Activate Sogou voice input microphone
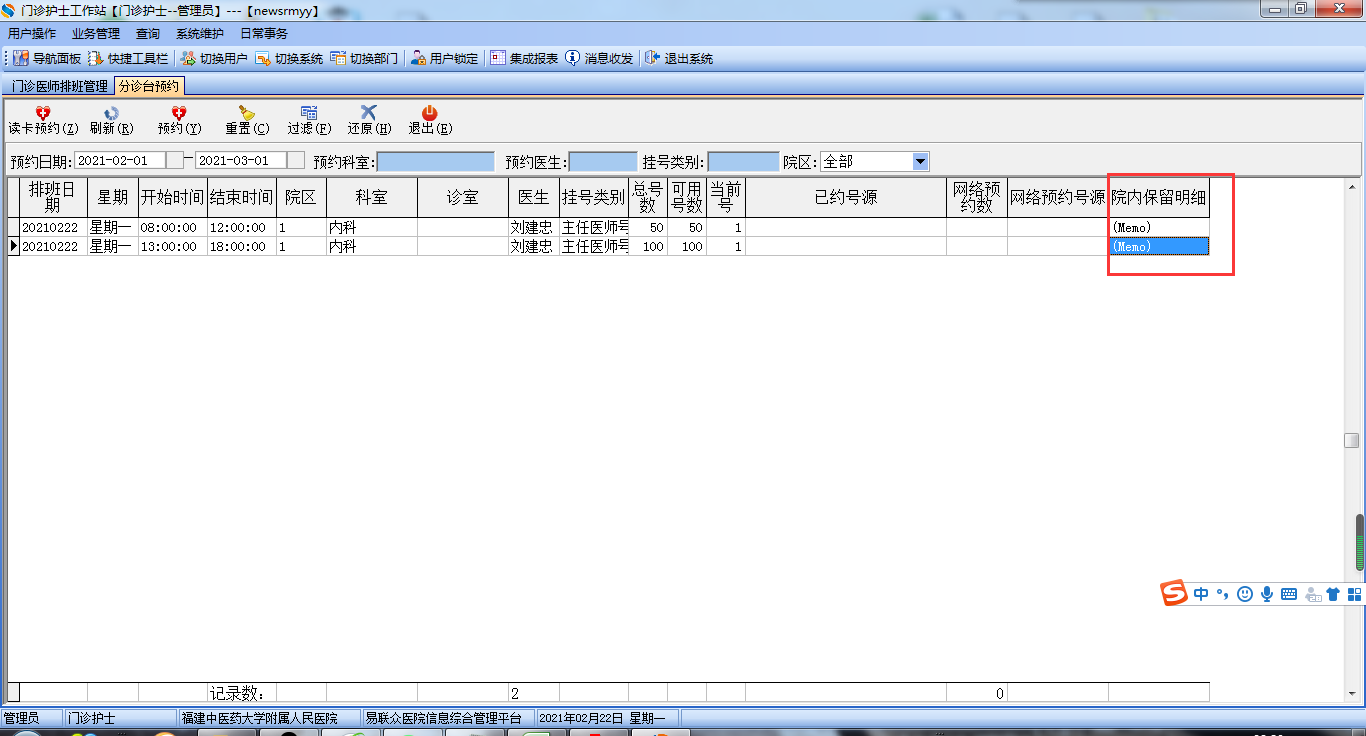 coord(1267,594)
